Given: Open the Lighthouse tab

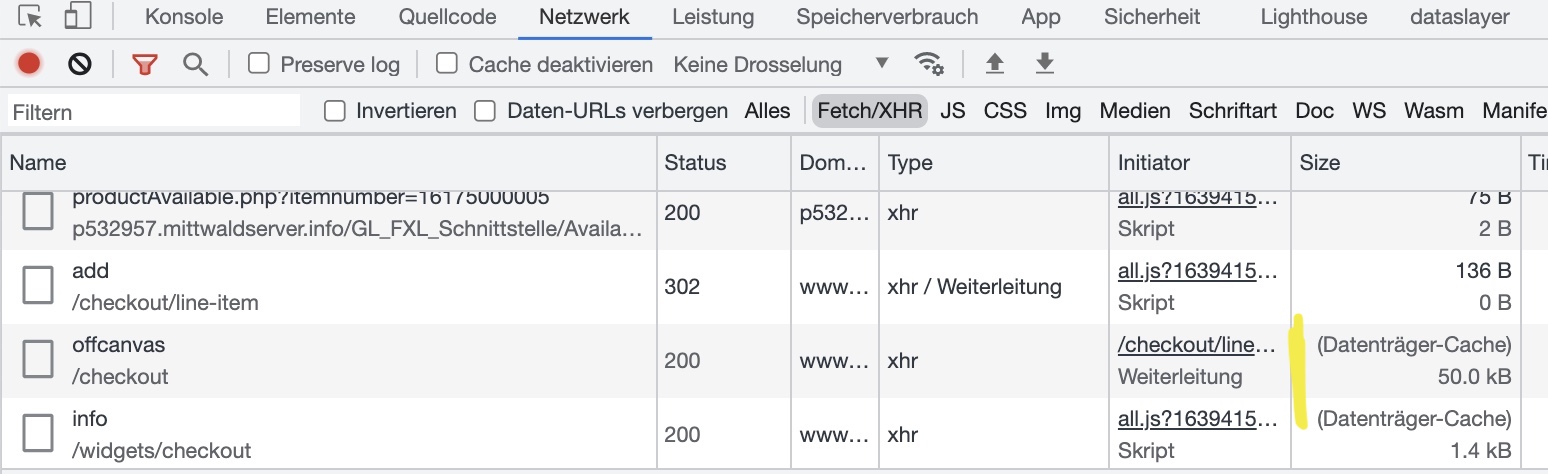Looking at the screenshot, I should (x=1313, y=17).
